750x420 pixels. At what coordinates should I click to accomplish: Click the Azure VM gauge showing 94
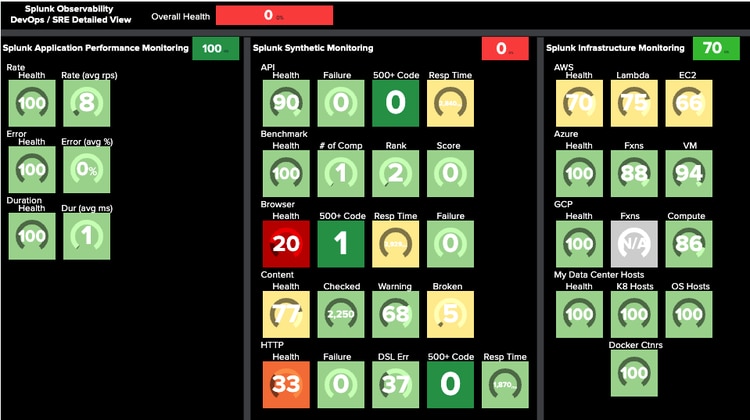click(x=688, y=174)
